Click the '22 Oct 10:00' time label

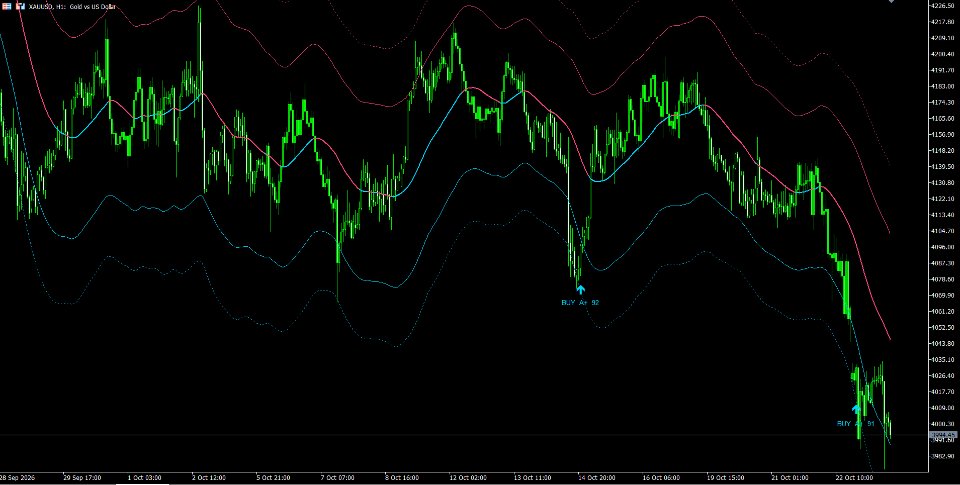pos(853,477)
